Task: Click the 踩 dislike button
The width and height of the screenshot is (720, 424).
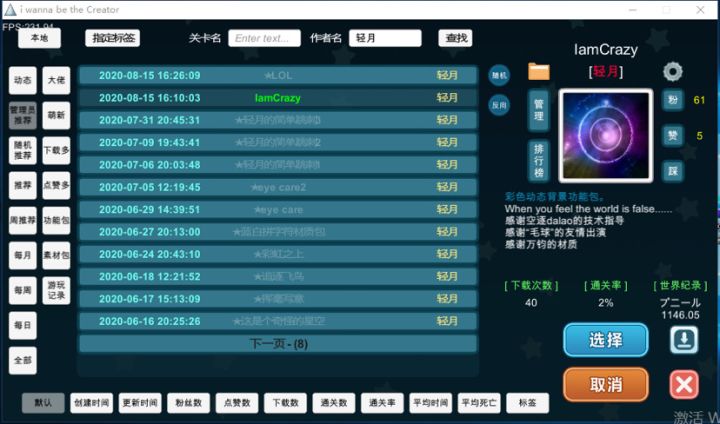Action: (x=673, y=171)
